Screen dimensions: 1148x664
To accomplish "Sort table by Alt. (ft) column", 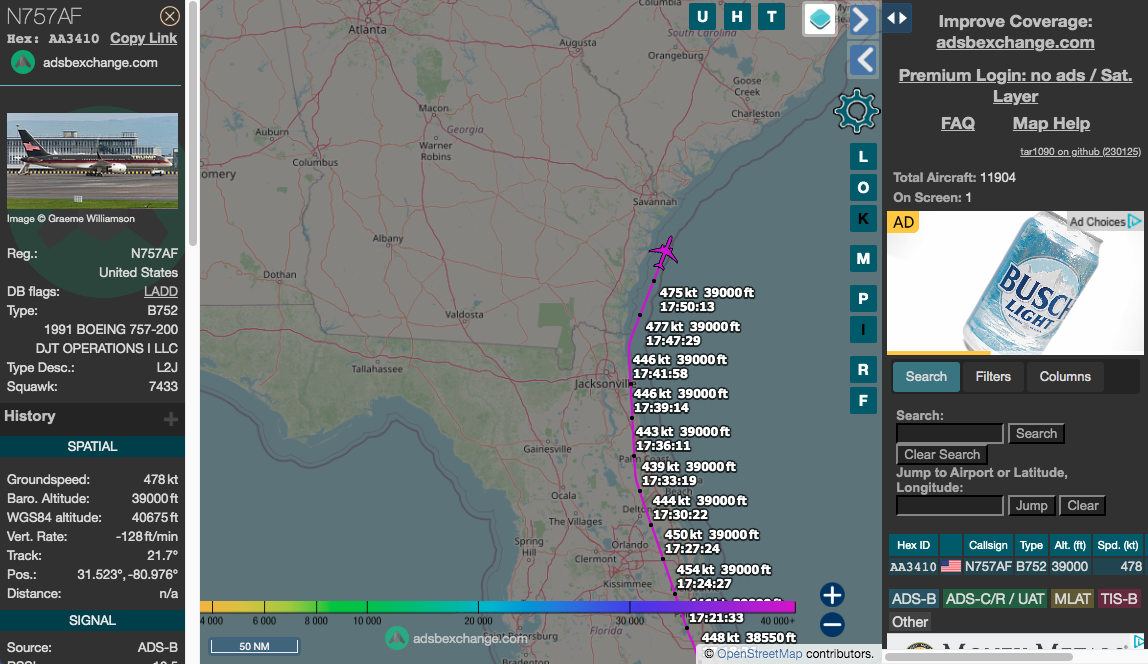I will click(x=1070, y=545).
